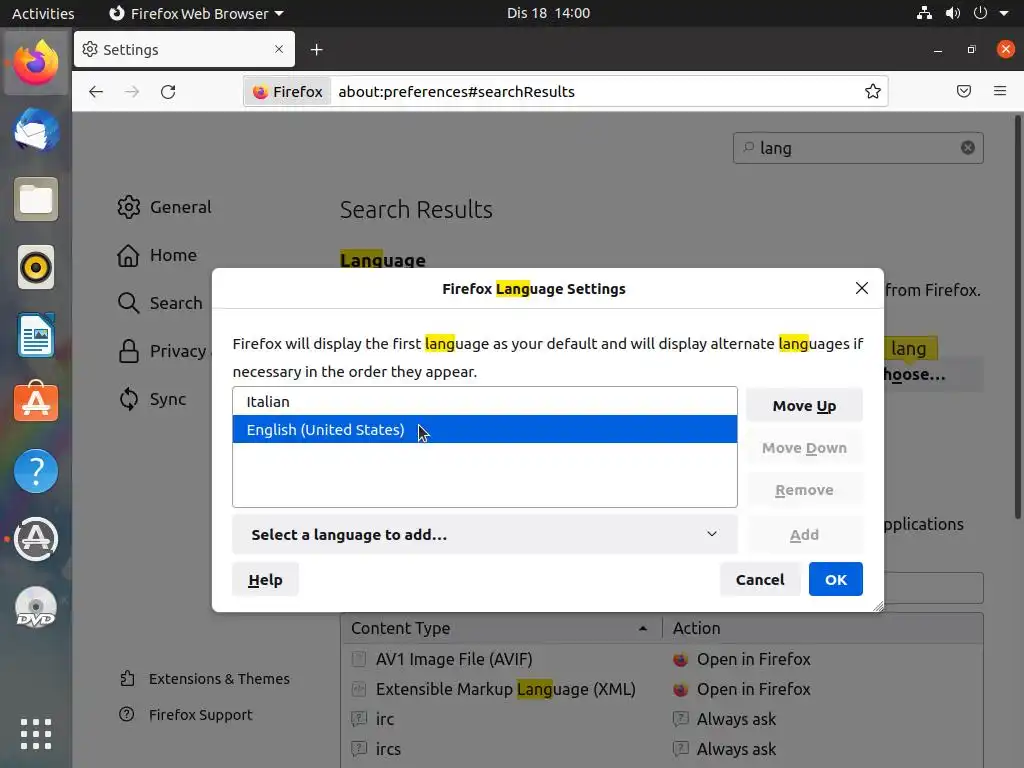Select the irc content type row
Viewport: 1024px width, 768px height.
501,720
